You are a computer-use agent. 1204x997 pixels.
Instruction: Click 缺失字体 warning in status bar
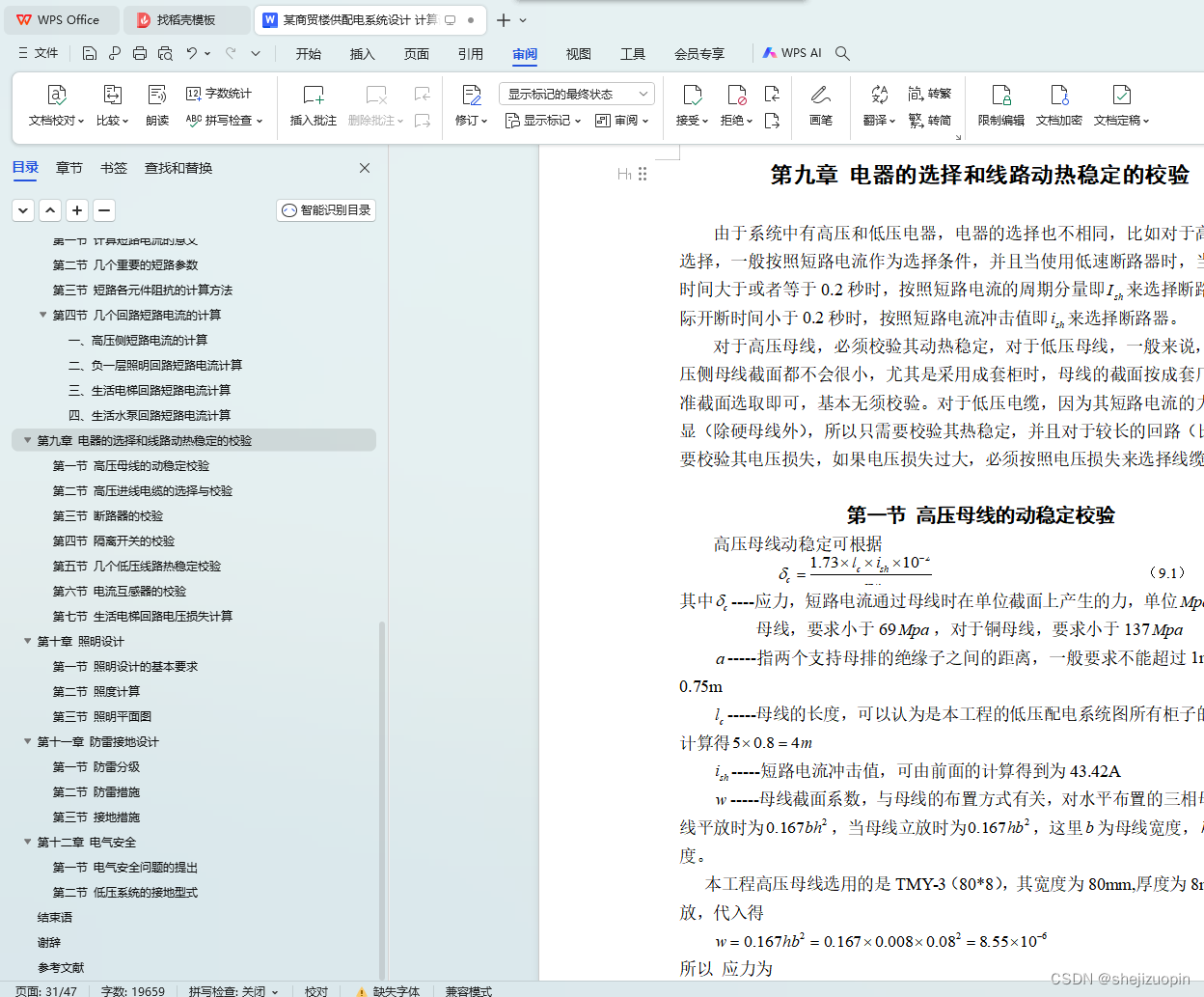388,990
